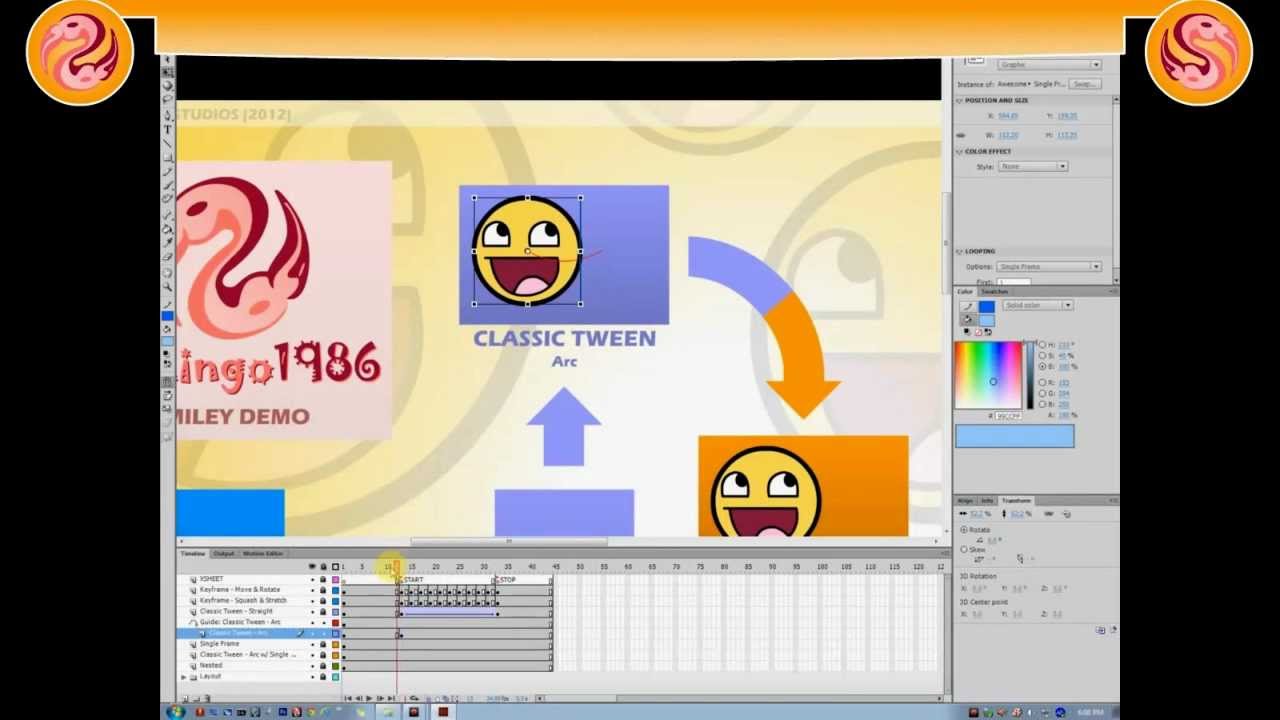1280x720 pixels.
Task: Play the timeline animation
Action: [x=369, y=698]
